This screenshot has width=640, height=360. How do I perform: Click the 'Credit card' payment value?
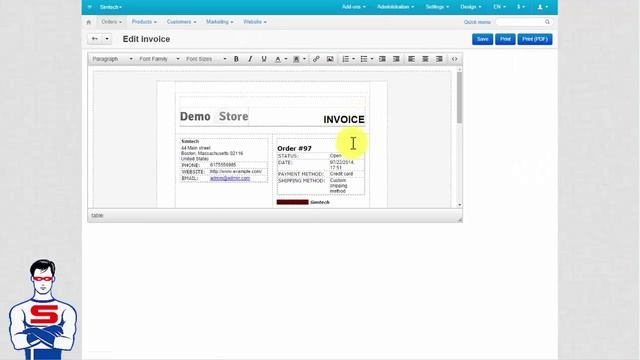341,174
